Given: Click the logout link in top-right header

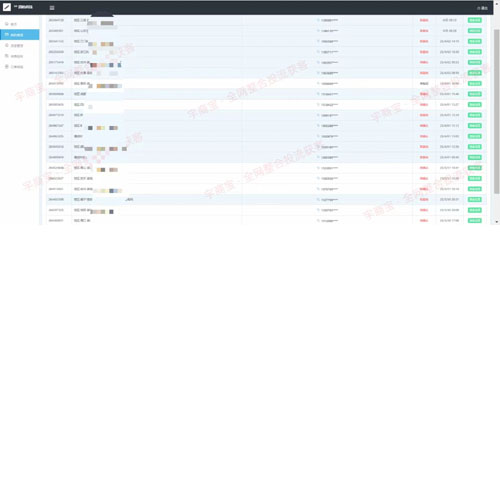Looking at the screenshot, I should click(482, 8).
